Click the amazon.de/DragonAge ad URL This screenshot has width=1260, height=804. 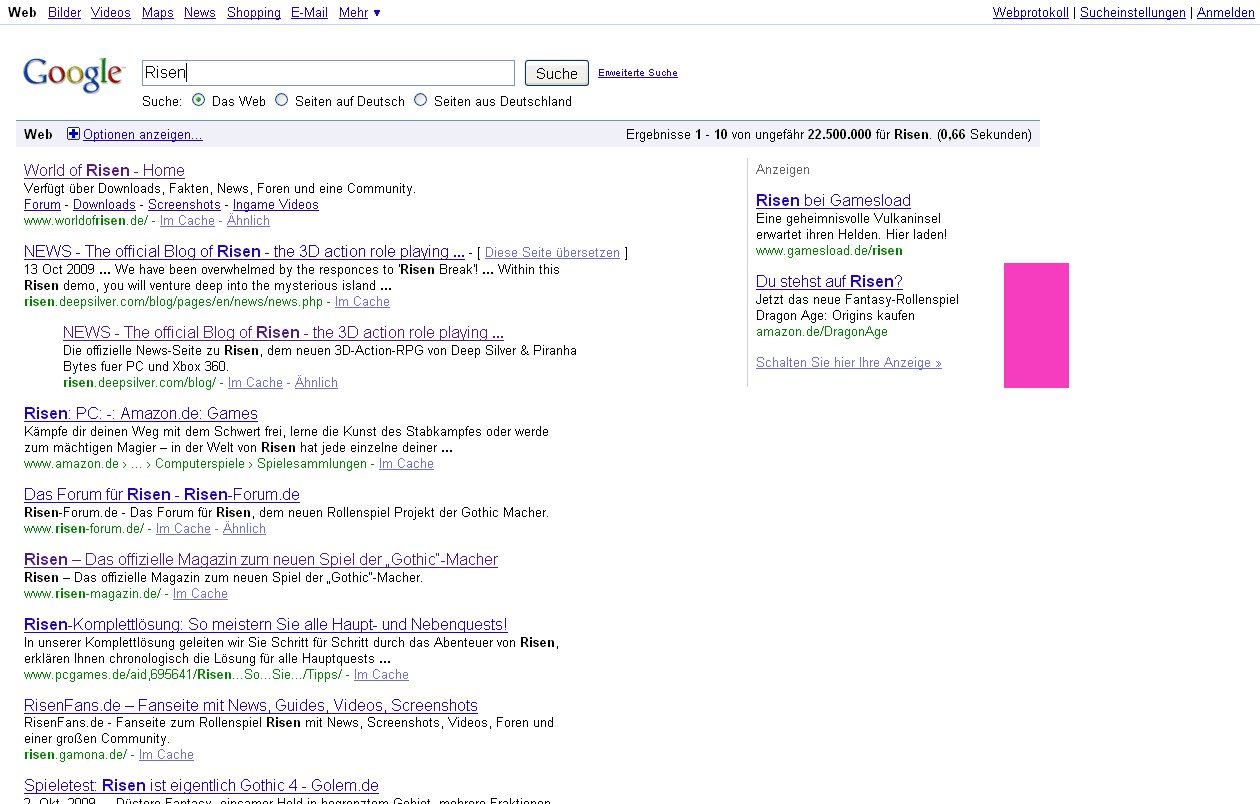(x=822, y=331)
